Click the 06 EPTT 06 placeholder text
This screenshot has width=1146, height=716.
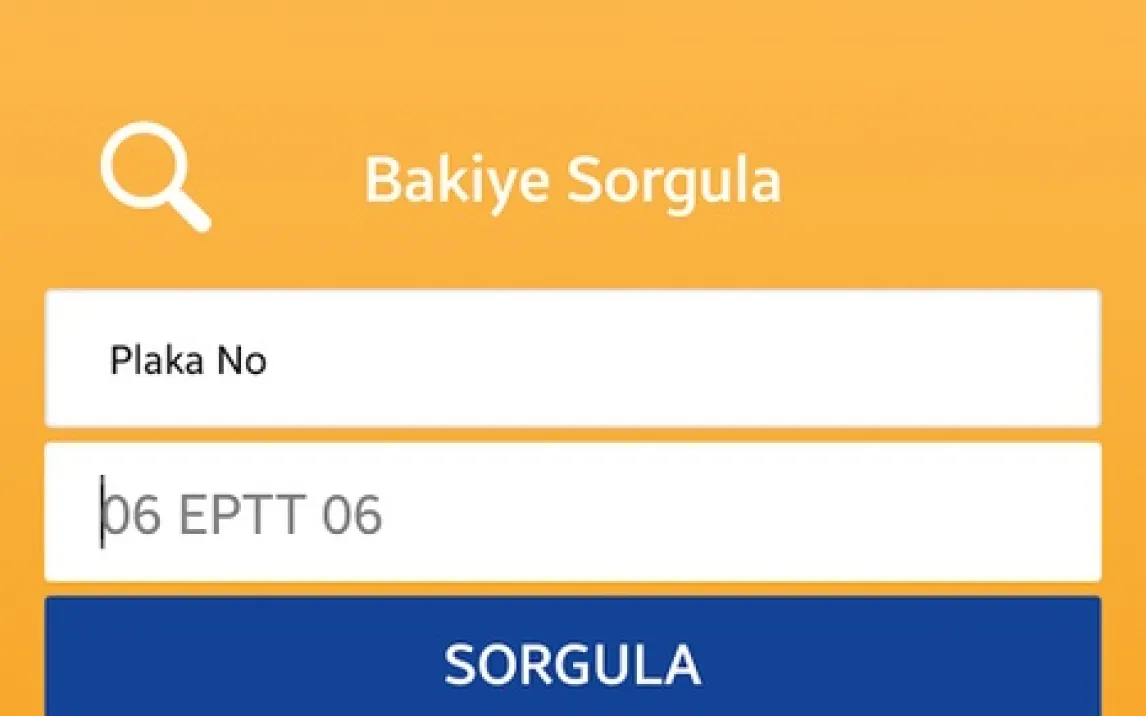click(244, 516)
